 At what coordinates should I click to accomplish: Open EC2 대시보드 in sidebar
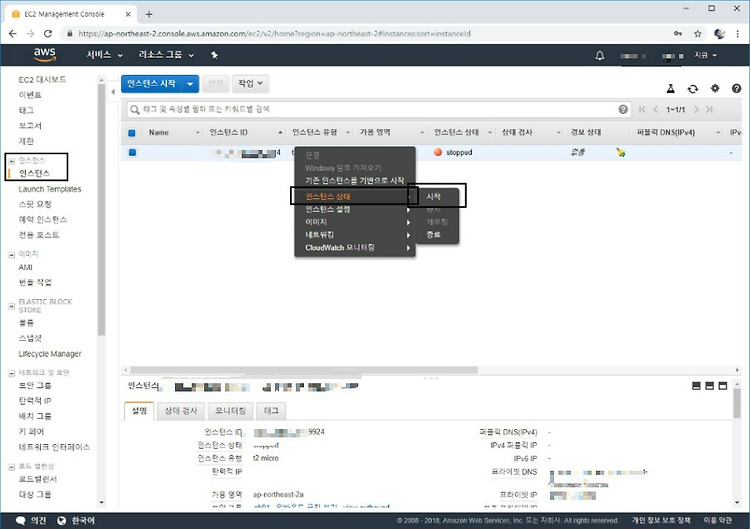tap(43, 79)
